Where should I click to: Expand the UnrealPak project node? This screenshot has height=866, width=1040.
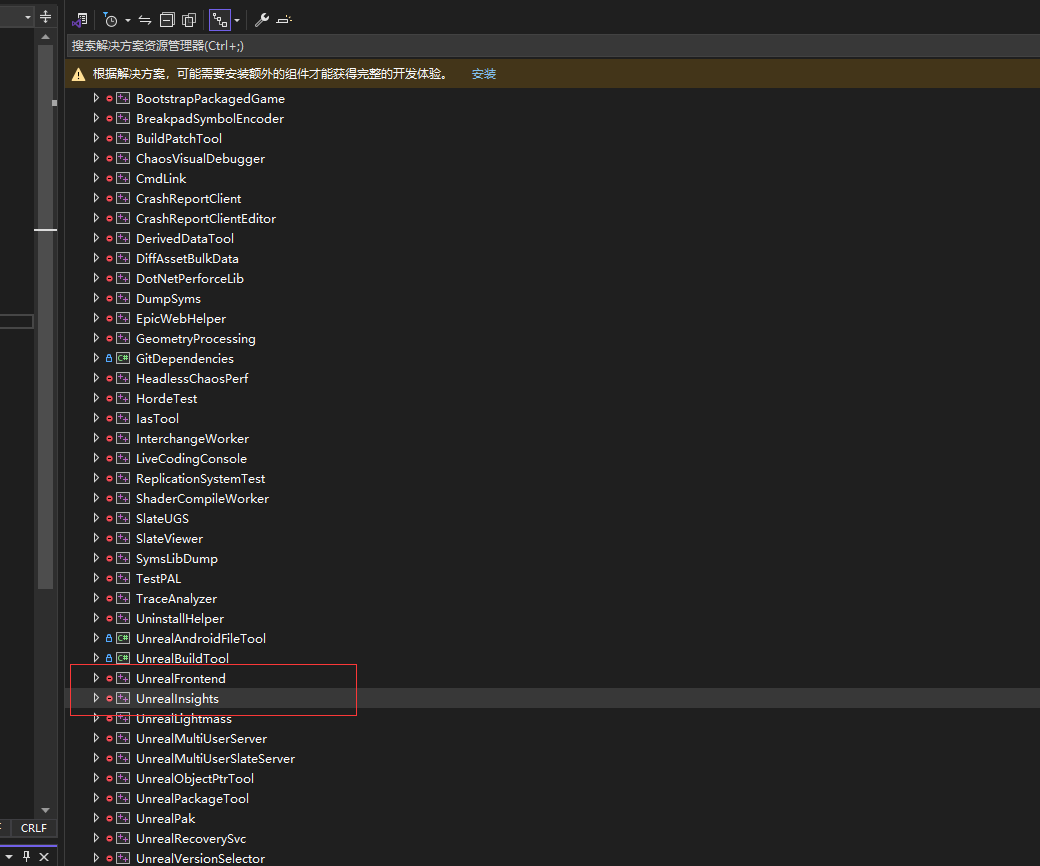coord(96,818)
